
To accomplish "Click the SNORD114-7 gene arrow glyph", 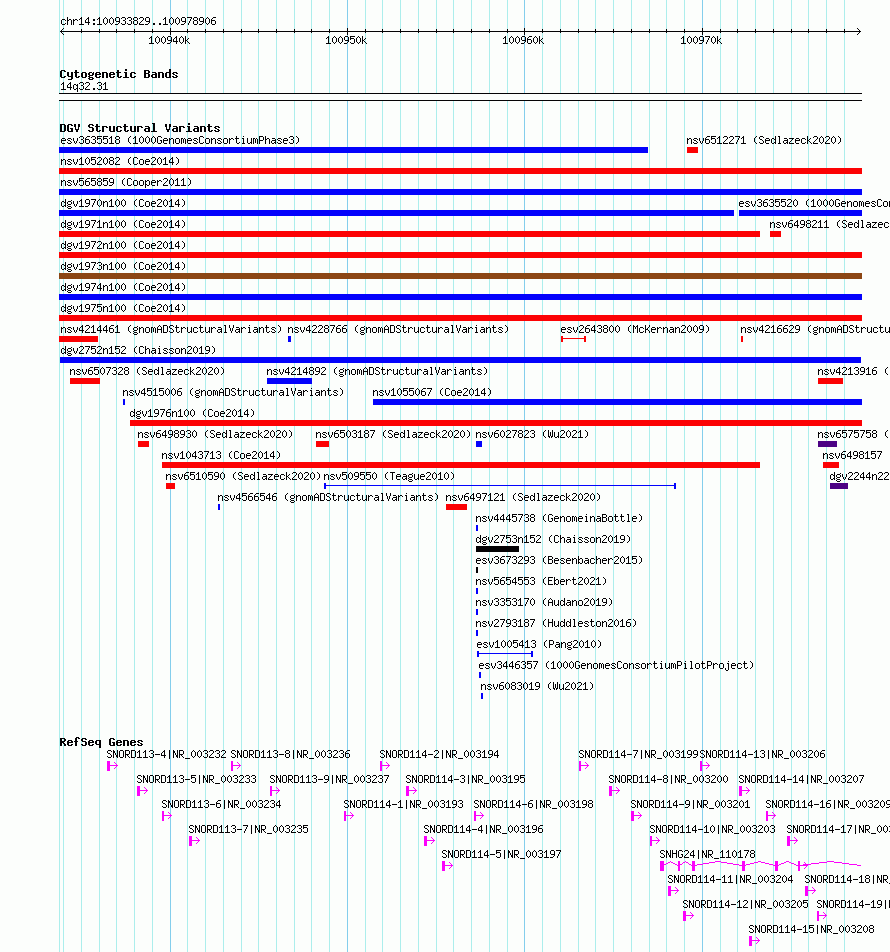I will coord(584,766).
